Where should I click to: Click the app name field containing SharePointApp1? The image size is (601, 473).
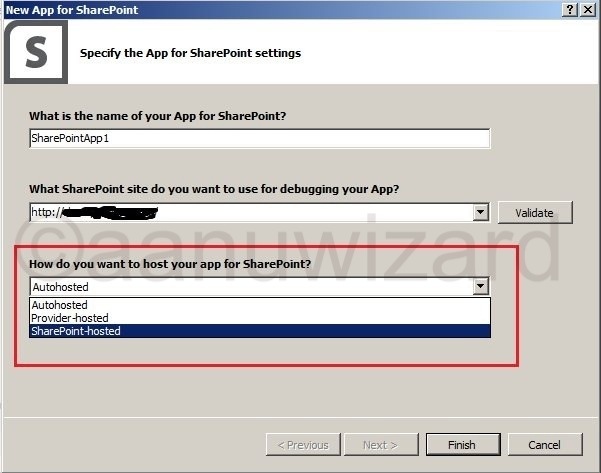(260, 139)
